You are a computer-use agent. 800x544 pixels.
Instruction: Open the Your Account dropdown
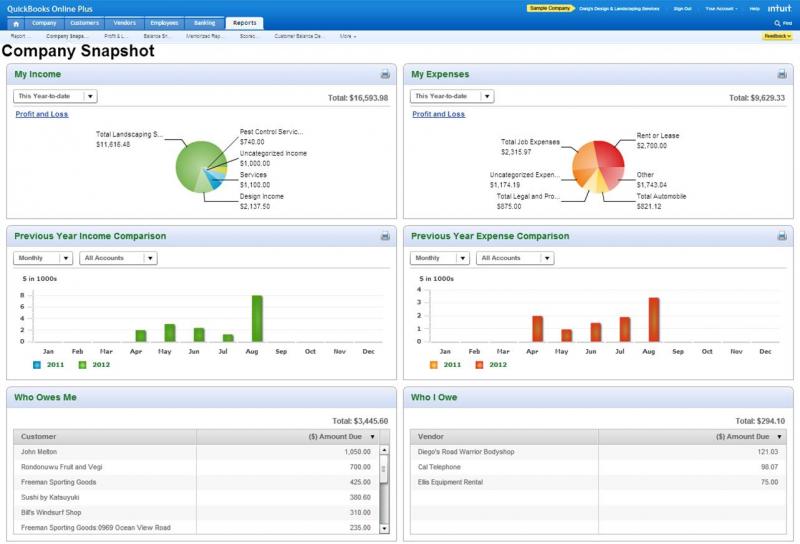[x=721, y=9]
